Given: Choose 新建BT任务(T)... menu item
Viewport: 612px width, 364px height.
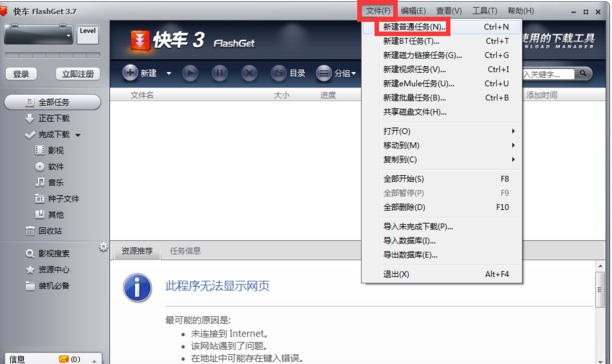Looking at the screenshot, I should point(442,41).
